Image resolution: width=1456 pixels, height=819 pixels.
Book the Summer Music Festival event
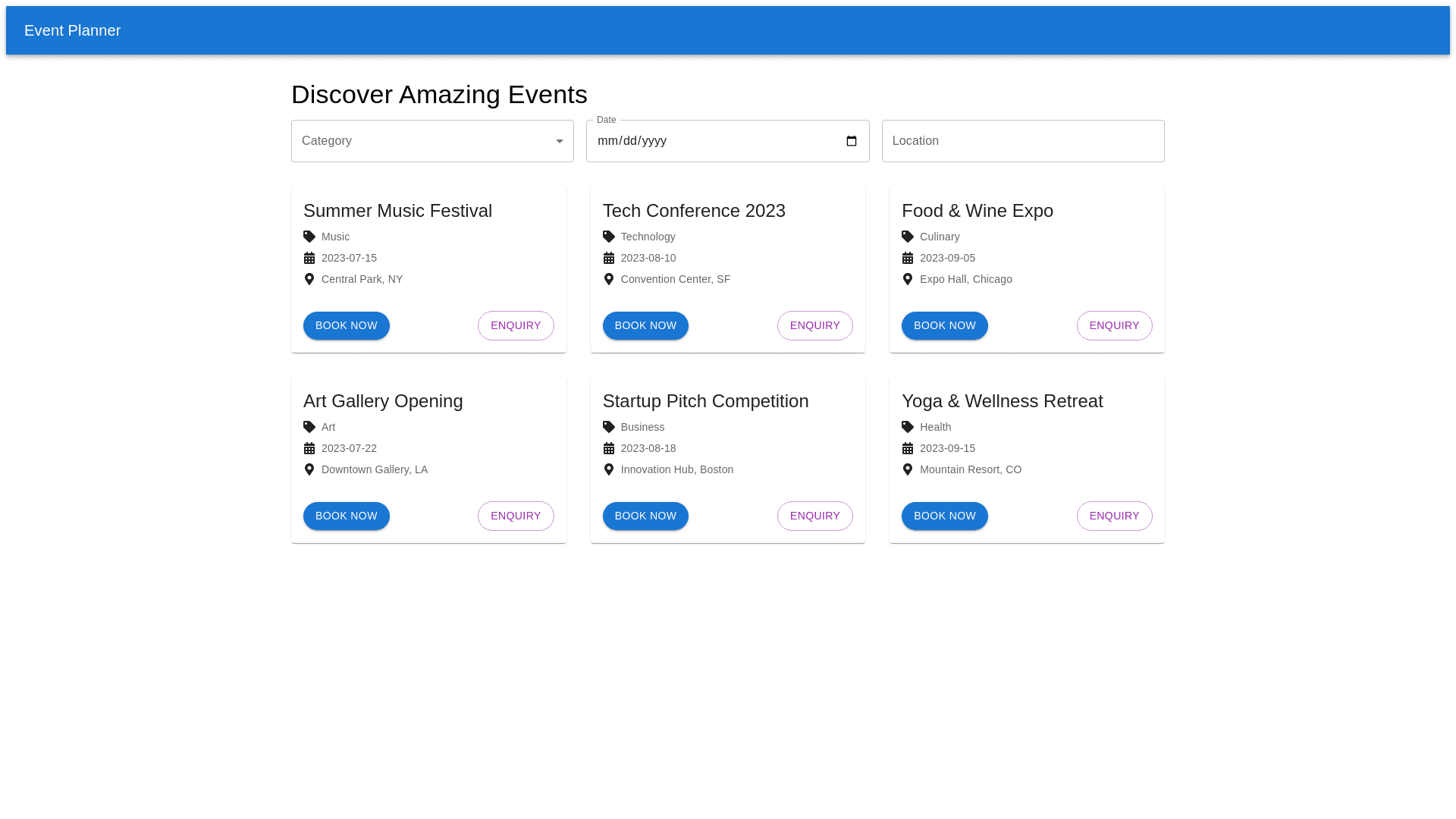click(x=346, y=325)
